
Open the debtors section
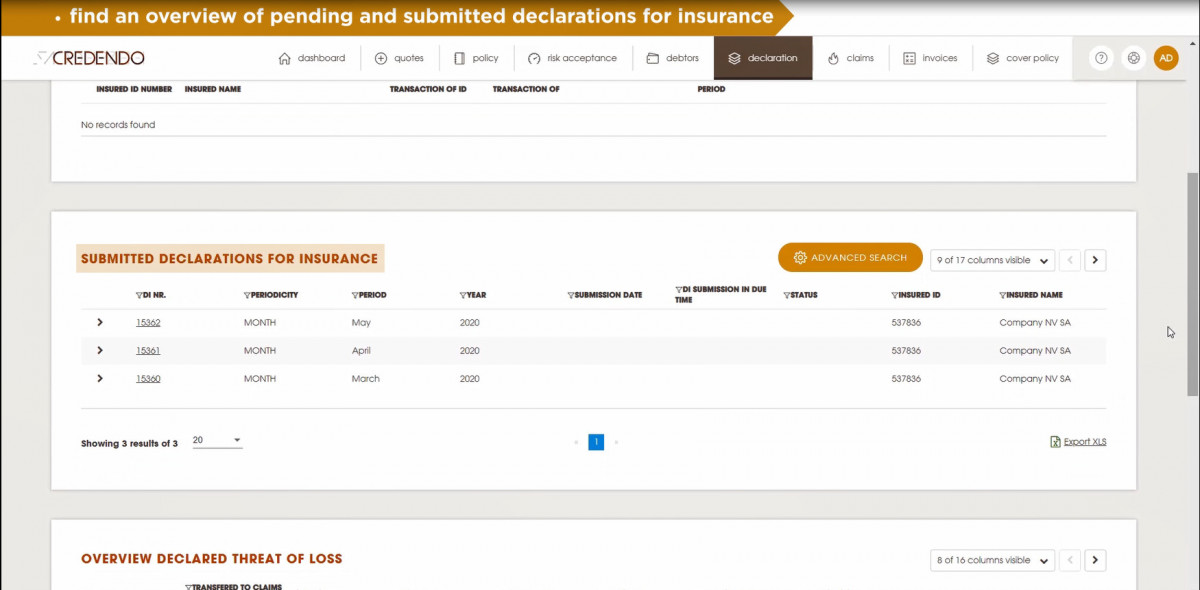point(672,58)
